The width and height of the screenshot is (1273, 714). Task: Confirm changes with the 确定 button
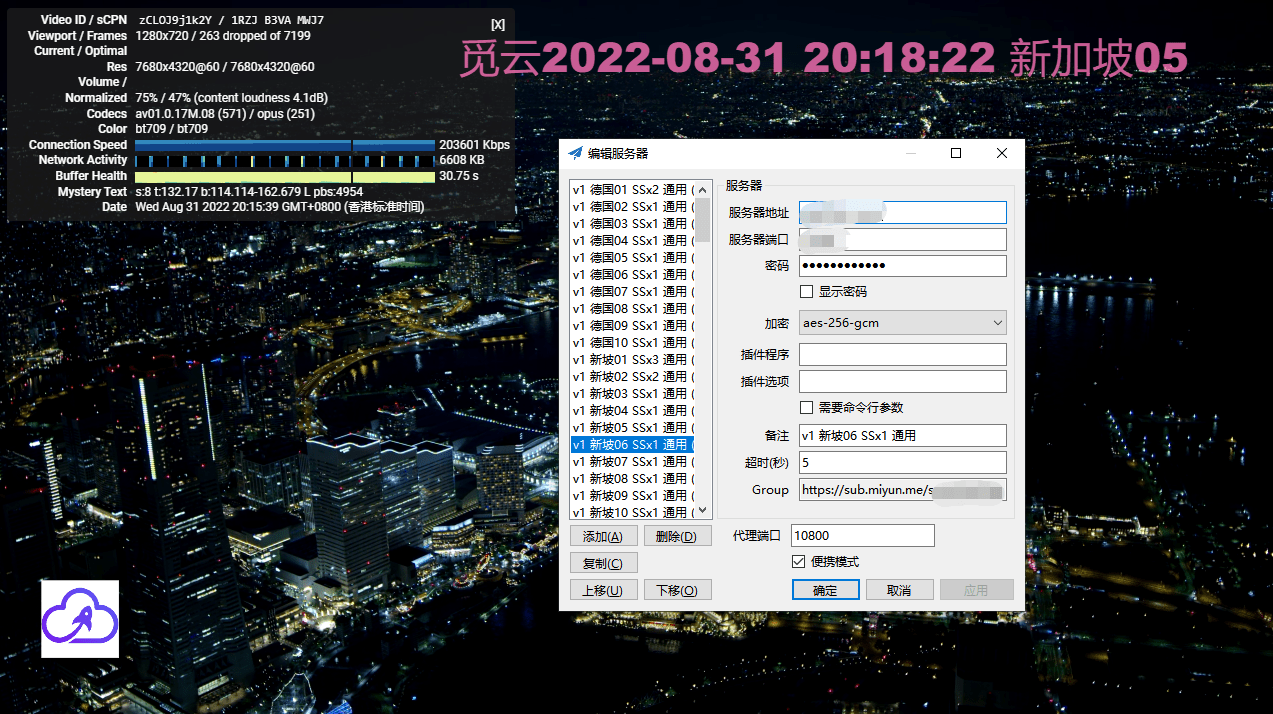pyautogui.click(x=824, y=589)
